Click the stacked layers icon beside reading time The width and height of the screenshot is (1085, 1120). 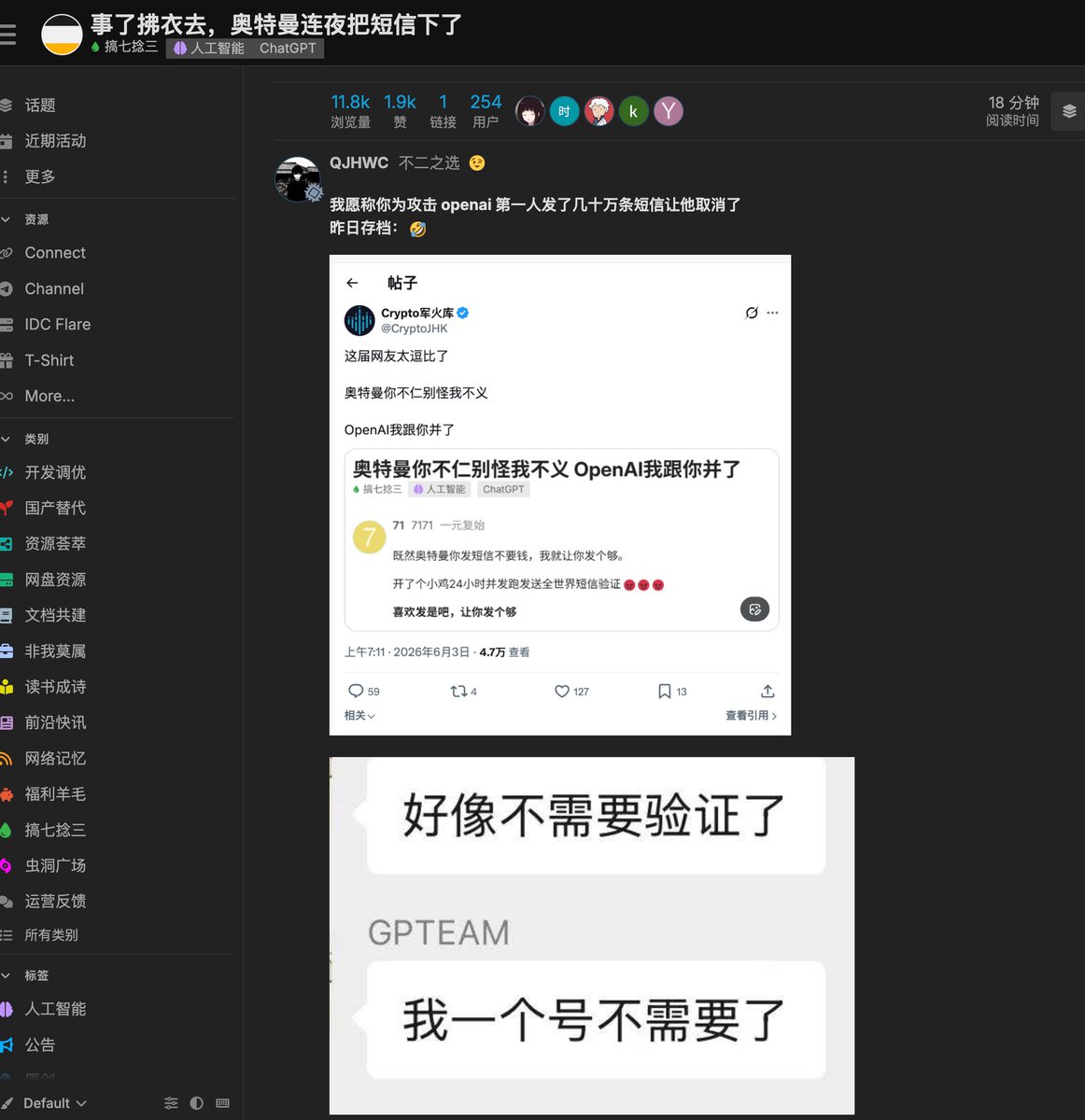click(x=1069, y=111)
